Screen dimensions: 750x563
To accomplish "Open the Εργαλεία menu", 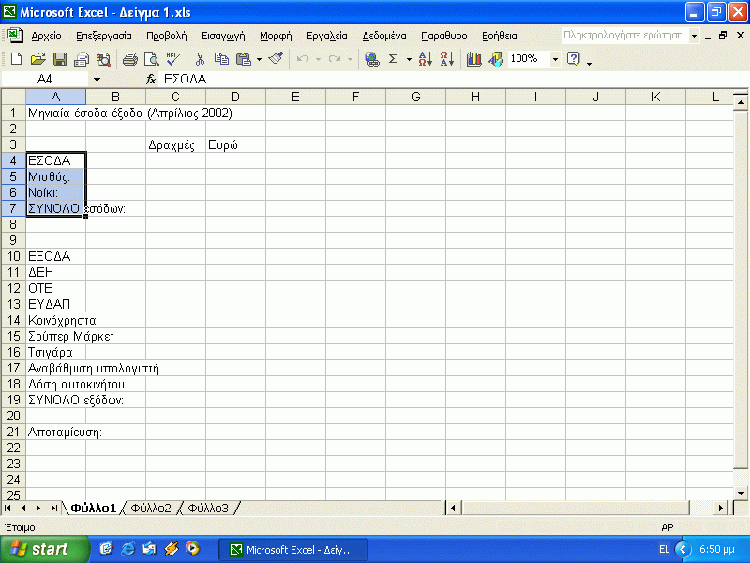I will point(327,36).
